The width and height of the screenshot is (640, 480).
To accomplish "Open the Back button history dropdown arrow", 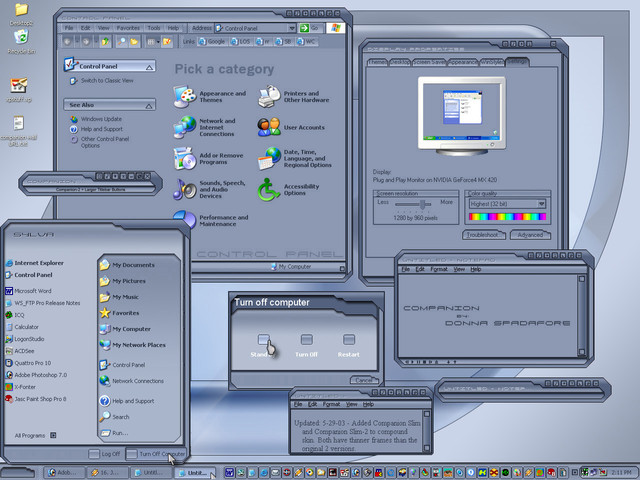I will 77,42.
